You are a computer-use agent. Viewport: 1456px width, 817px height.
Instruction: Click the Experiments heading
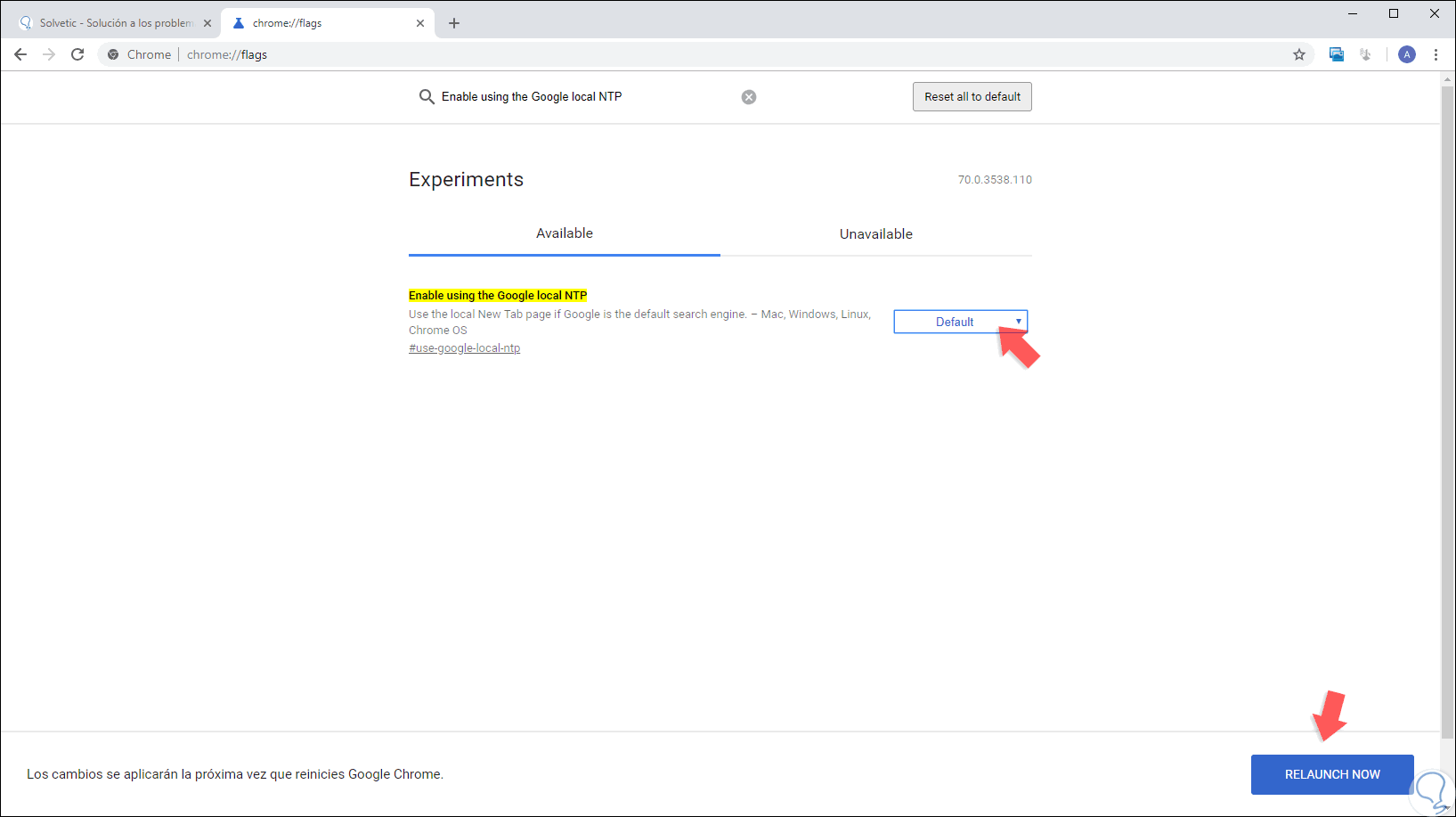pos(466,179)
